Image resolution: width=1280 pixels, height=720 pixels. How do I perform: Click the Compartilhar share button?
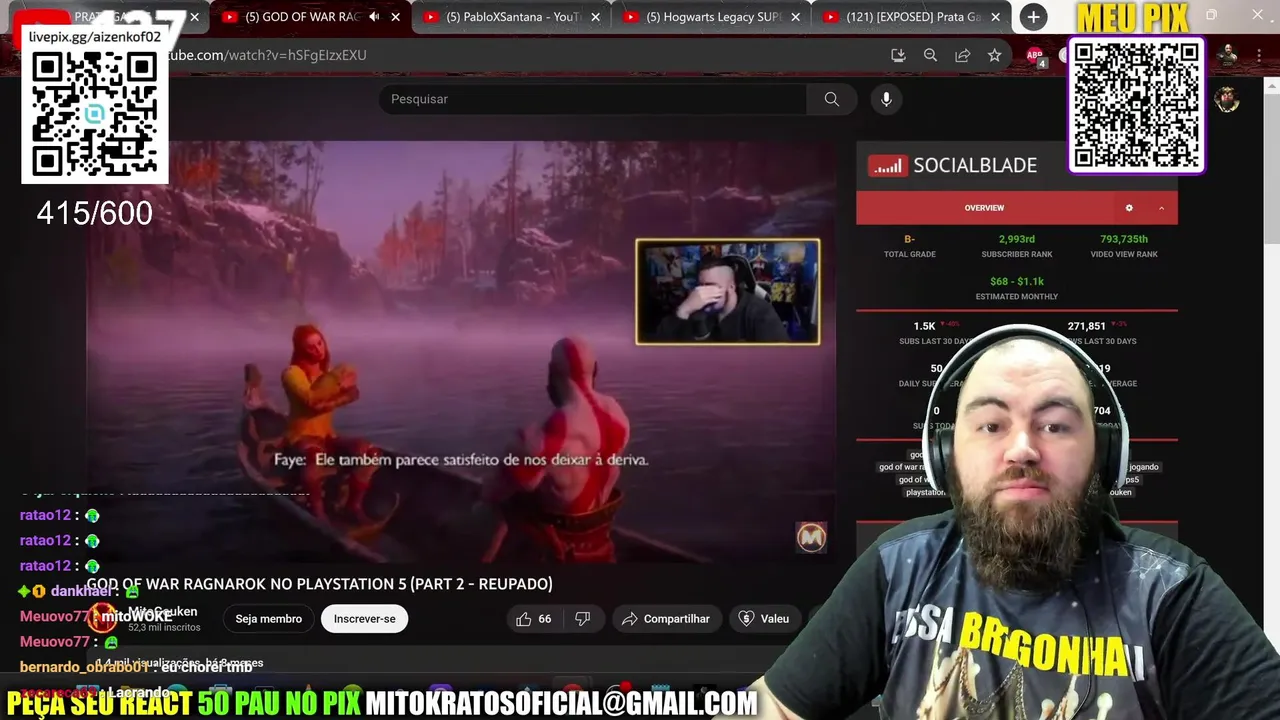tap(666, 619)
